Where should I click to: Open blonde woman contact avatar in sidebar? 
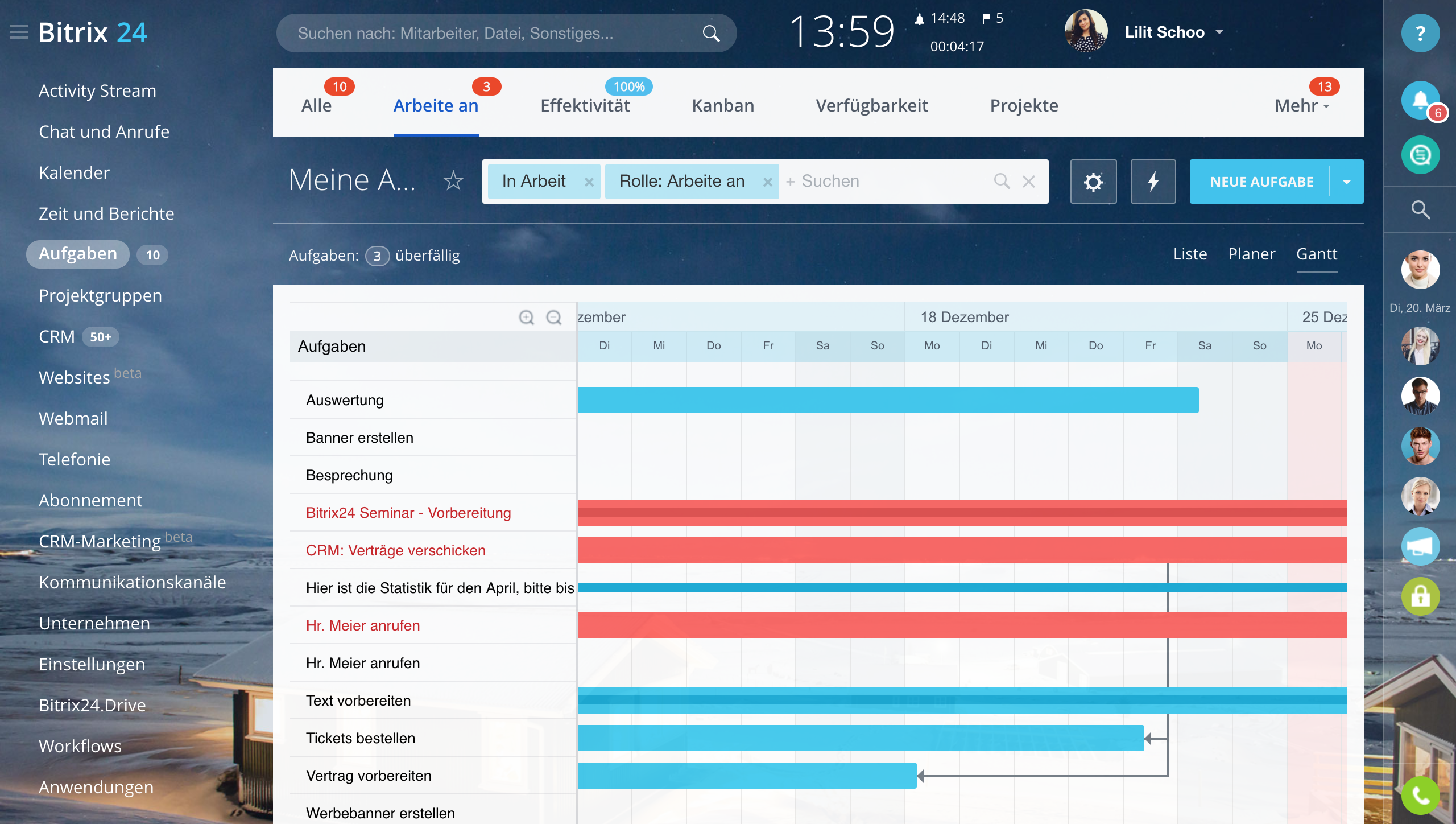pos(1420,346)
